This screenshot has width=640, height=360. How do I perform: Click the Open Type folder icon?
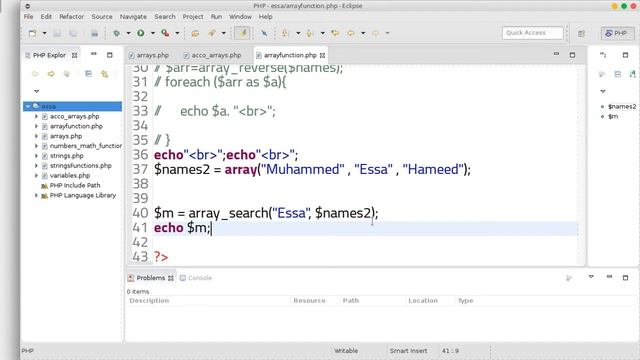click(x=195, y=33)
